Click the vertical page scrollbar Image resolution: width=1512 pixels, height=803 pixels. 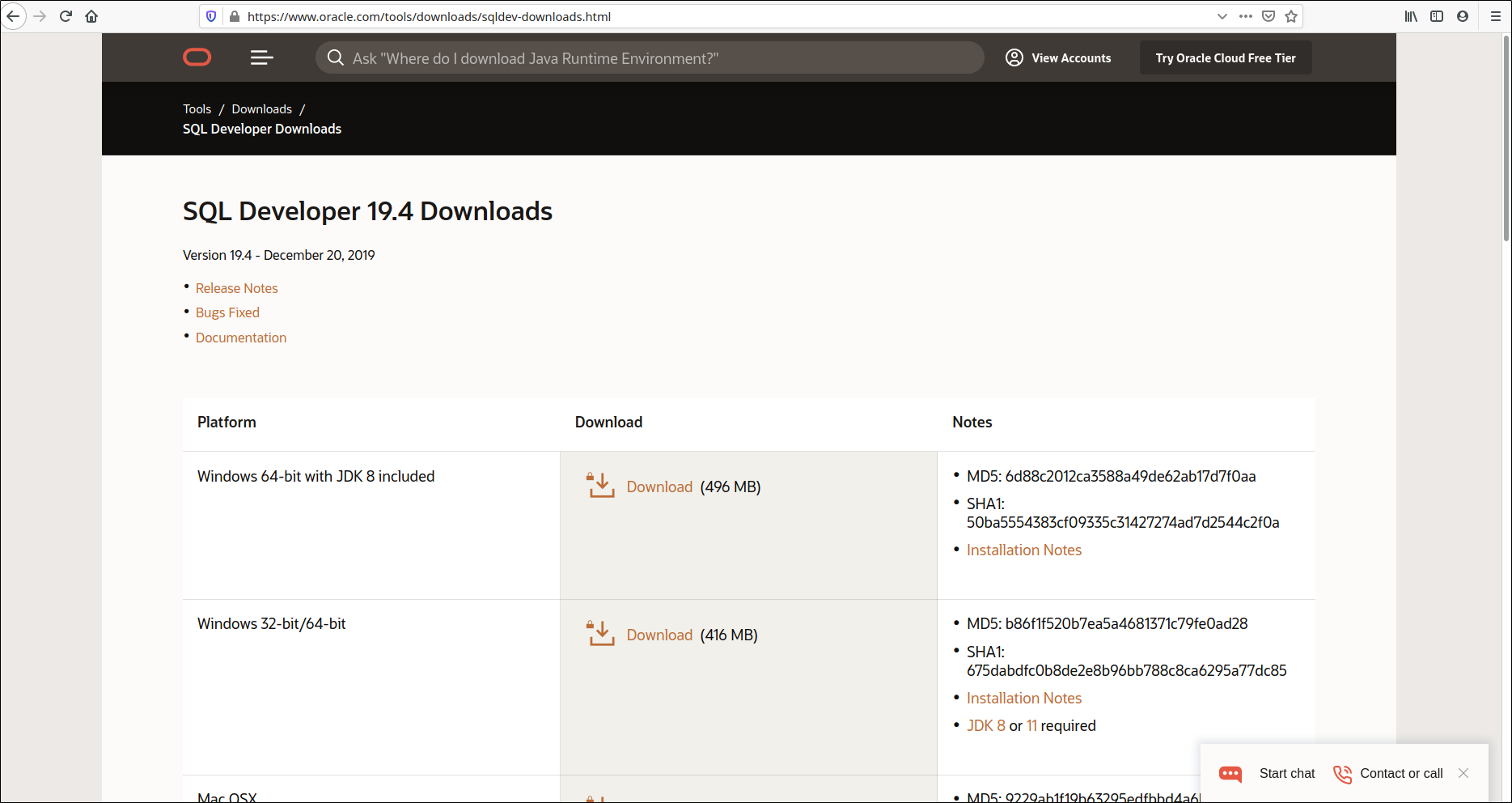pos(1506,138)
